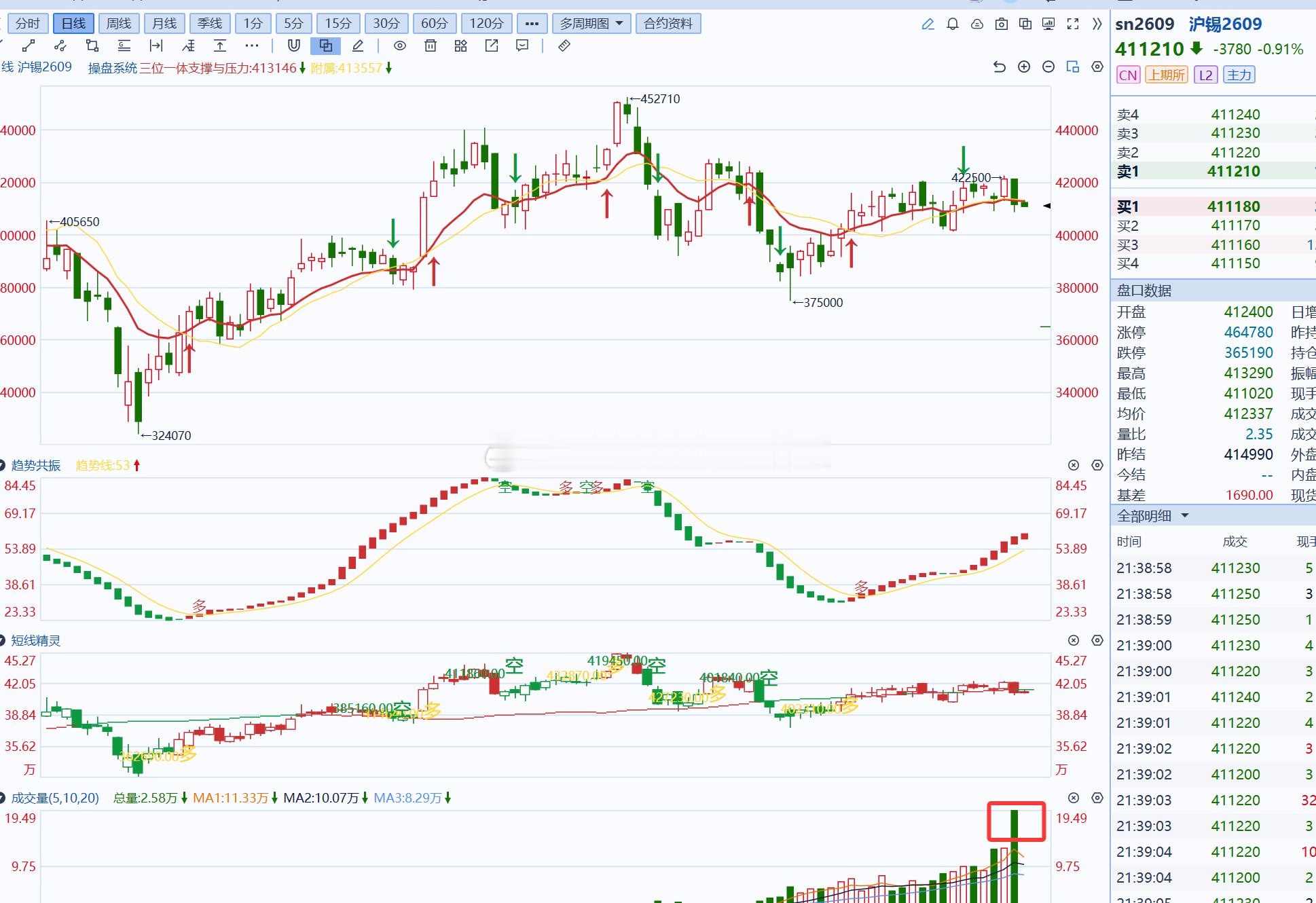
Task: Collapse the 成交量 panel header arrow
Action: click(3, 798)
